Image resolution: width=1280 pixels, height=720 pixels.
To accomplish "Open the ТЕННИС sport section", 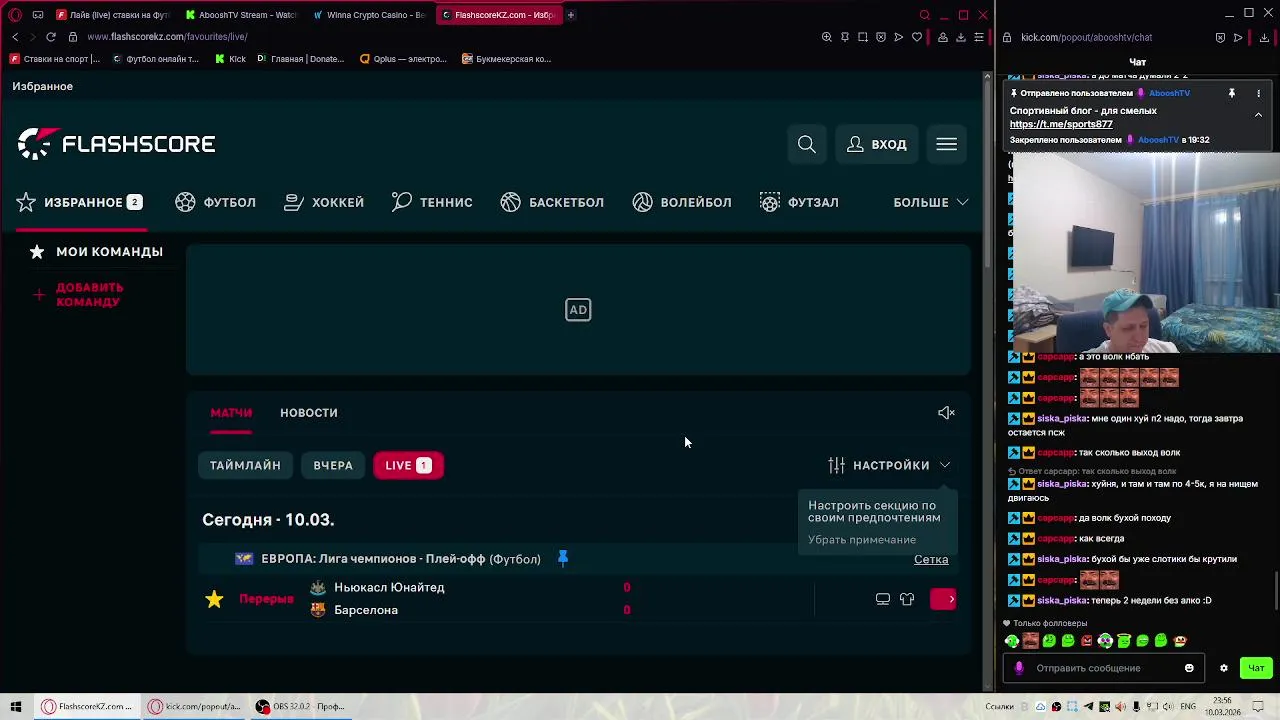I will (x=432, y=202).
